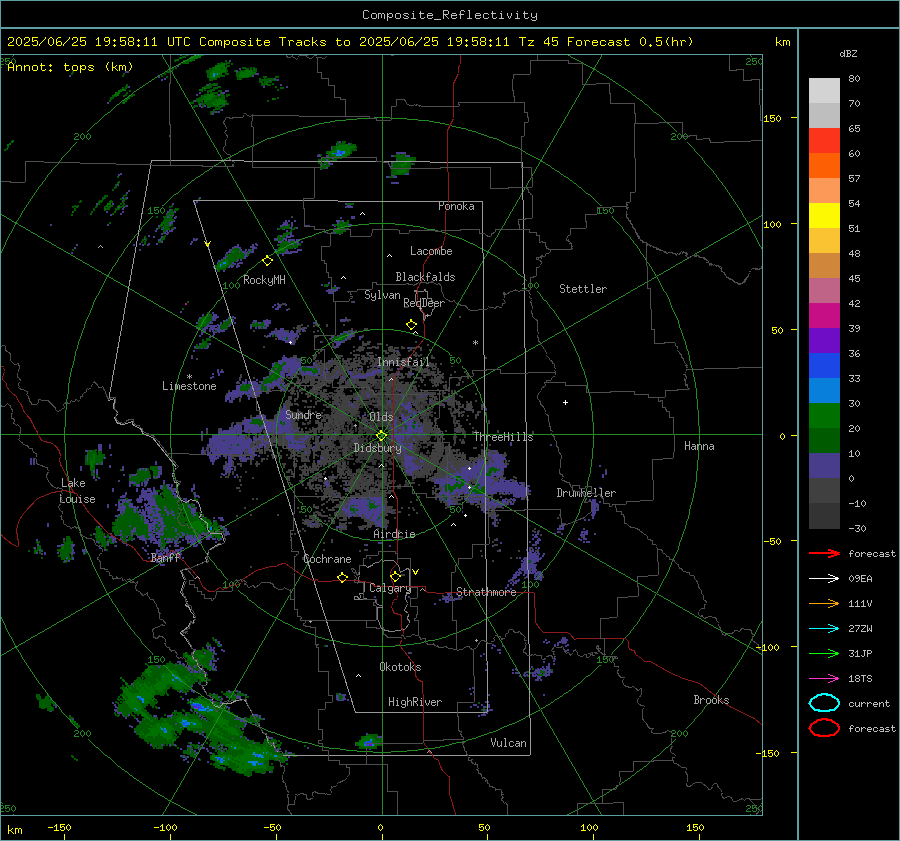Click the Vulcan town label
The height and width of the screenshot is (841, 900).
click(508, 743)
